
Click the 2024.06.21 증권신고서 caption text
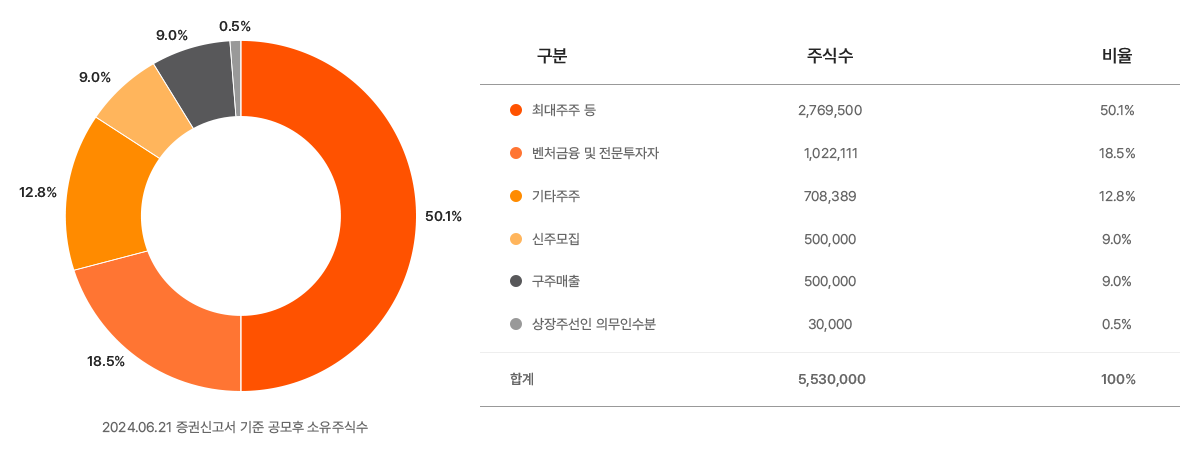click(x=235, y=427)
